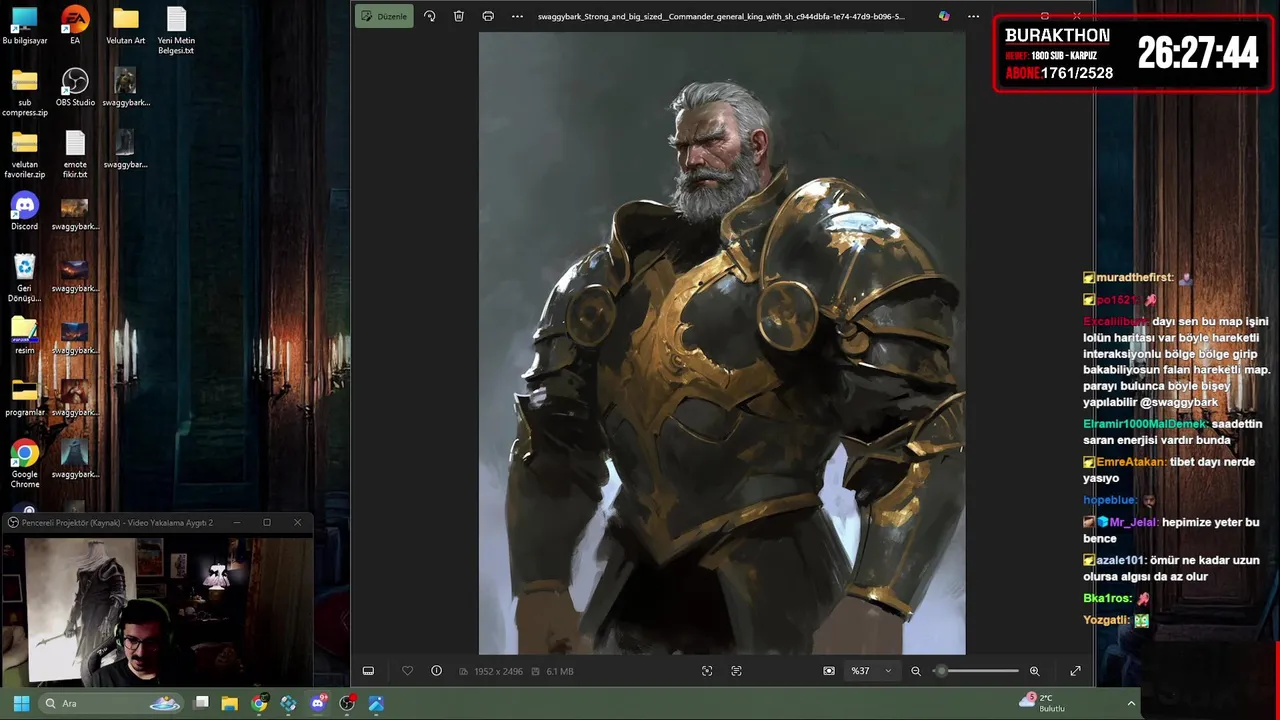Click the armored commander image
The height and width of the screenshot is (720, 1280).
coord(722,343)
